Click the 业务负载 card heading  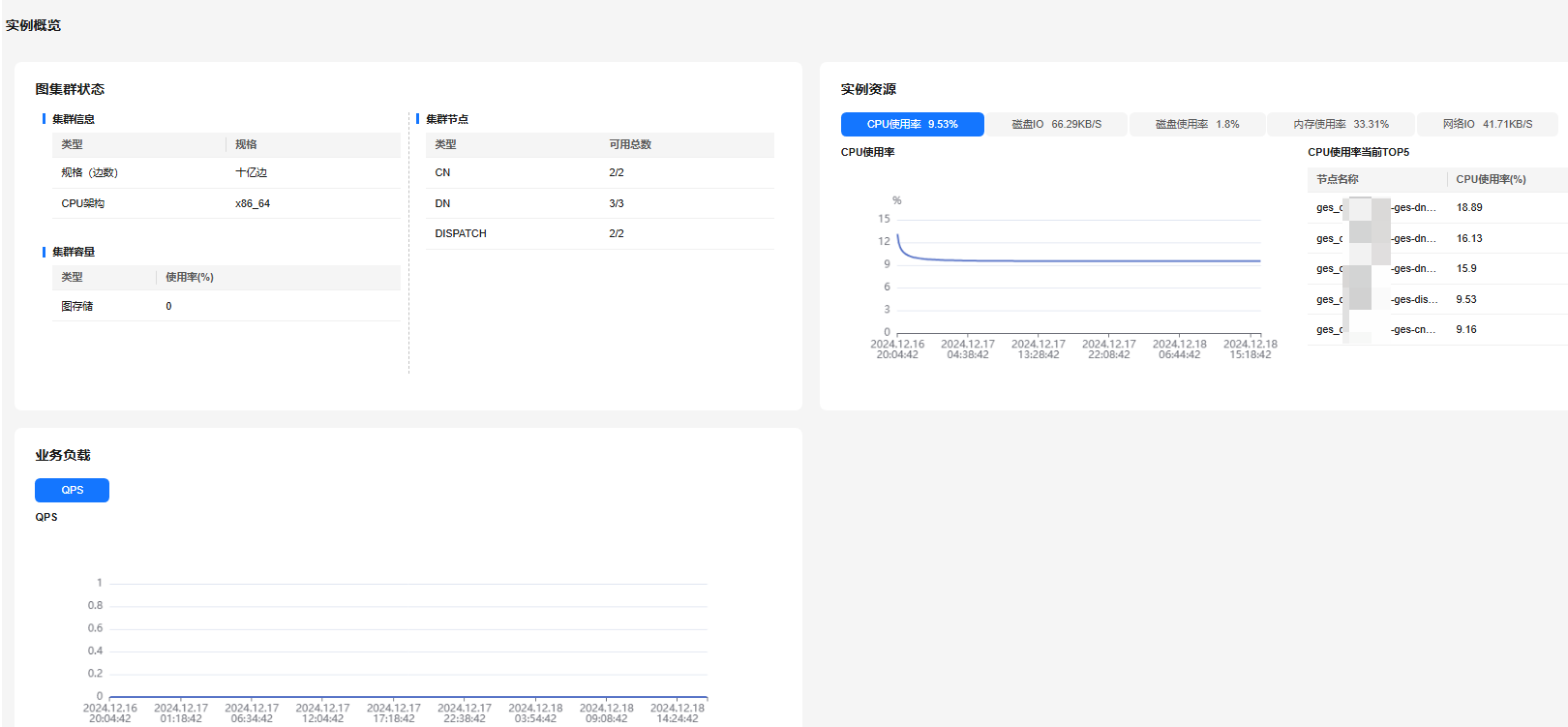pos(63,455)
